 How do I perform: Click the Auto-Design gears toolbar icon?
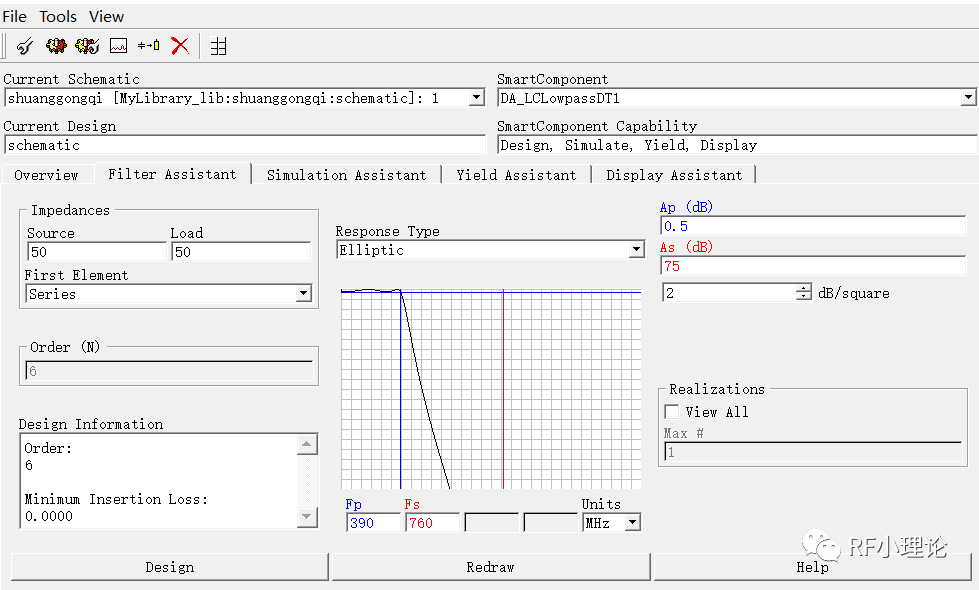pos(56,46)
